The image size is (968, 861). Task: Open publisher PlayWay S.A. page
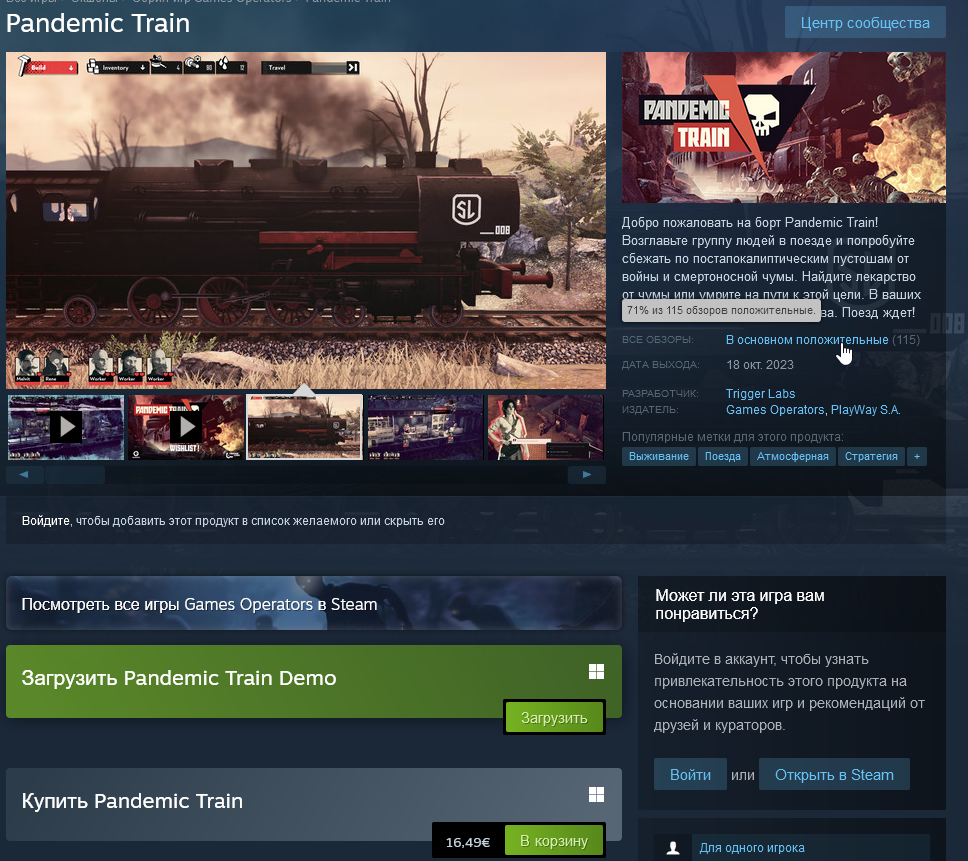(865, 410)
